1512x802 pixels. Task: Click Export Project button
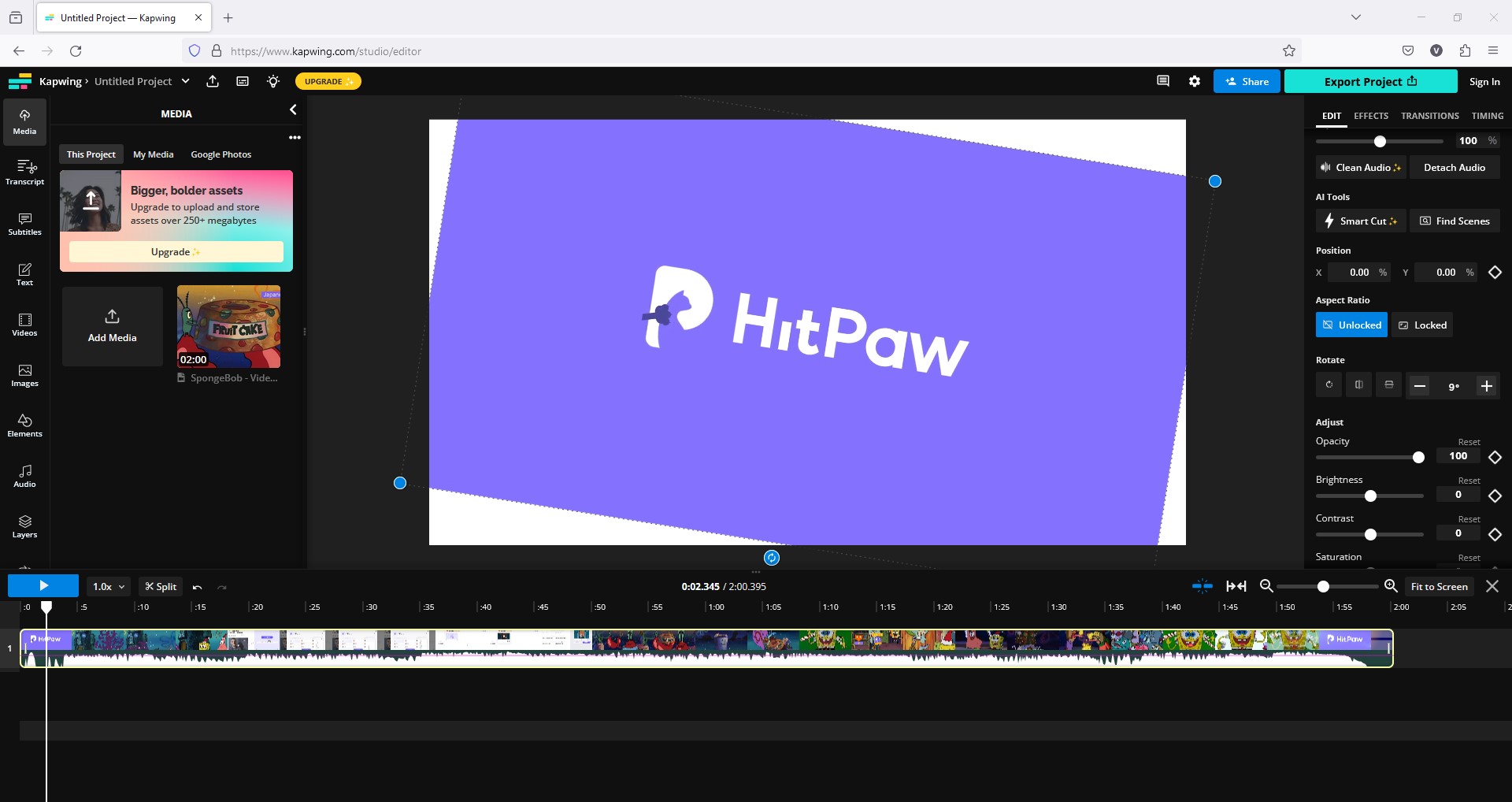pos(1370,81)
